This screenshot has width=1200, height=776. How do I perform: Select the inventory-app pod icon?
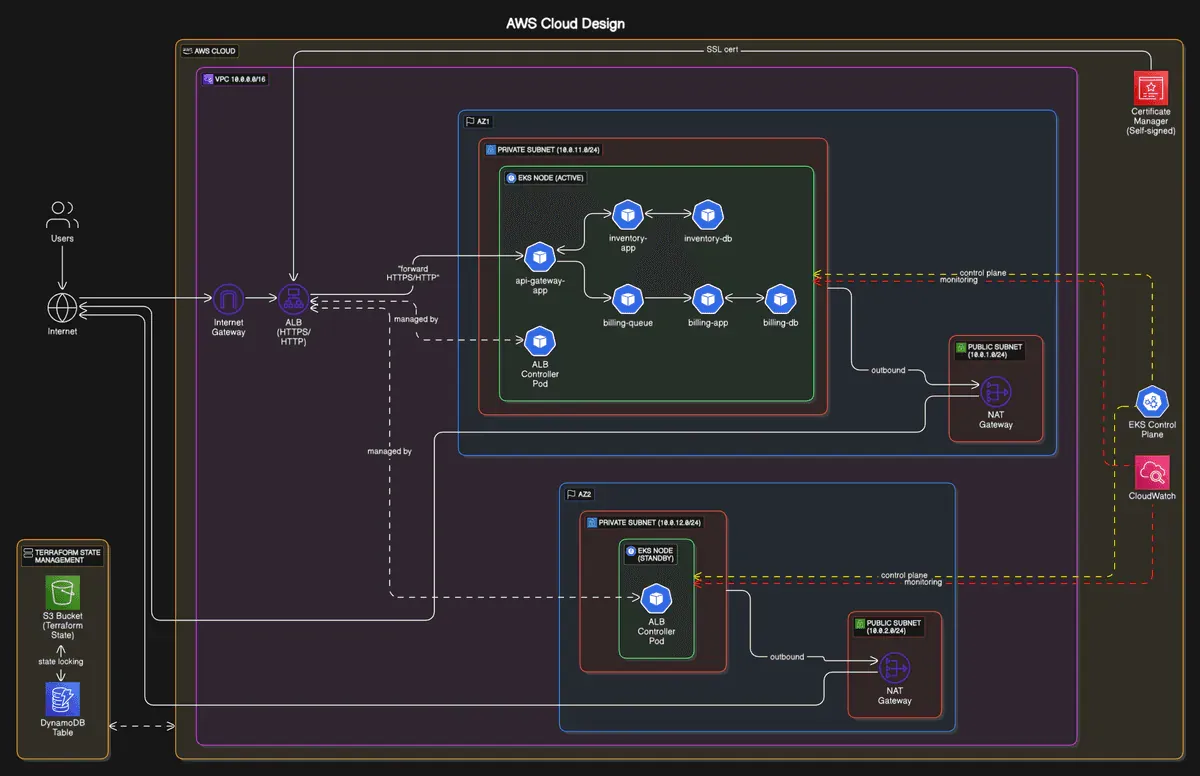[628, 214]
